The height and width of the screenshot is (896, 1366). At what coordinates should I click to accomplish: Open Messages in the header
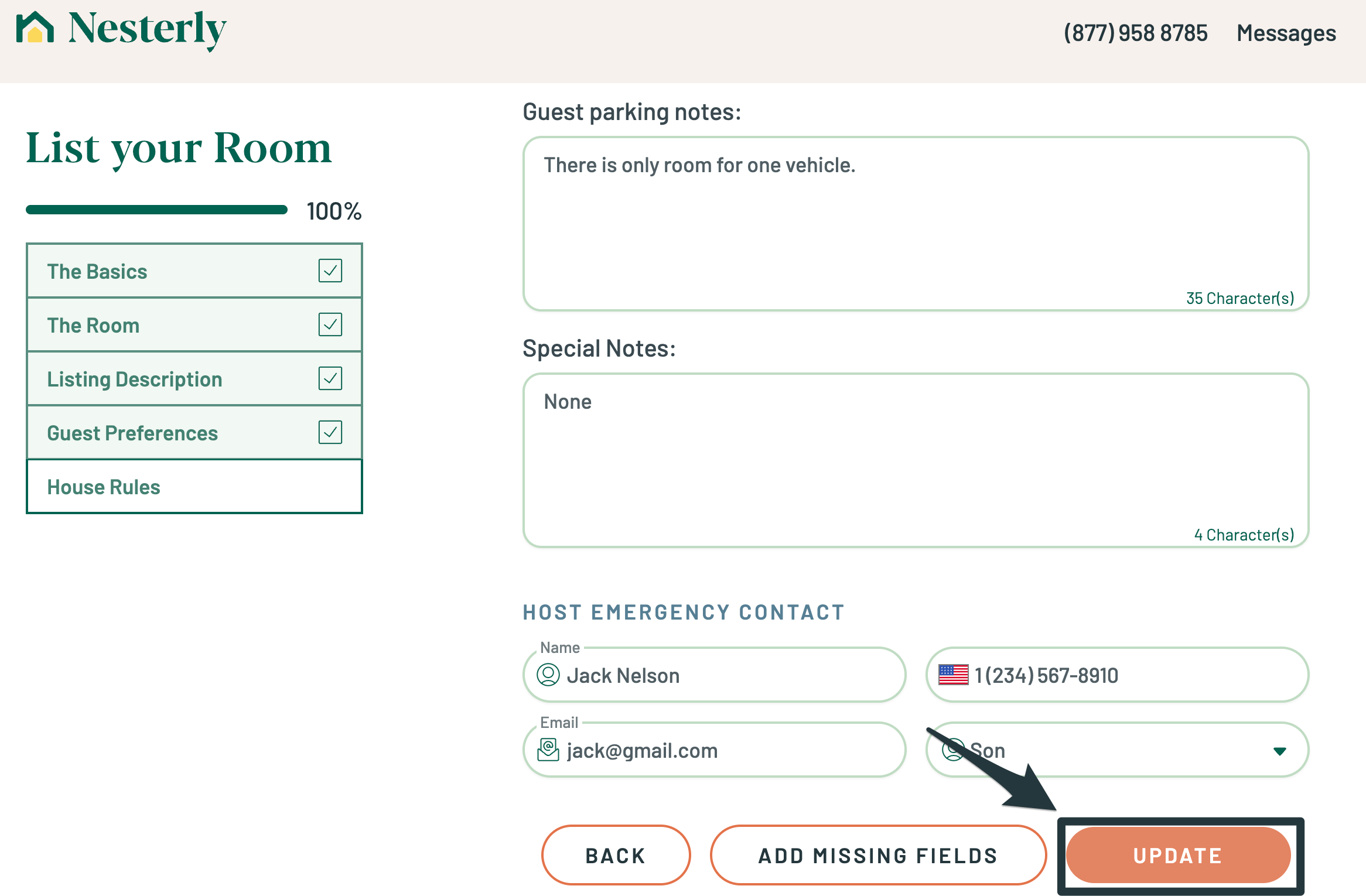click(1286, 33)
